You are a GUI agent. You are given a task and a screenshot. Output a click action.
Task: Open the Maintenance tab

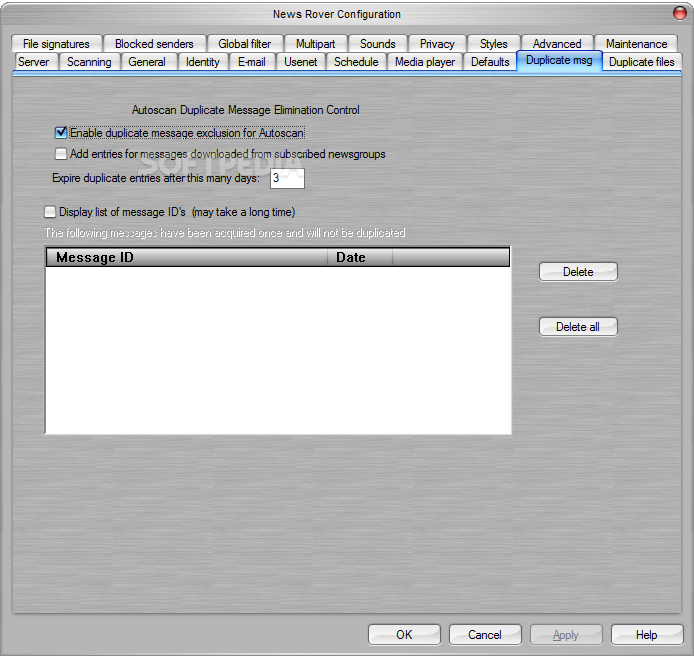tap(636, 44)
